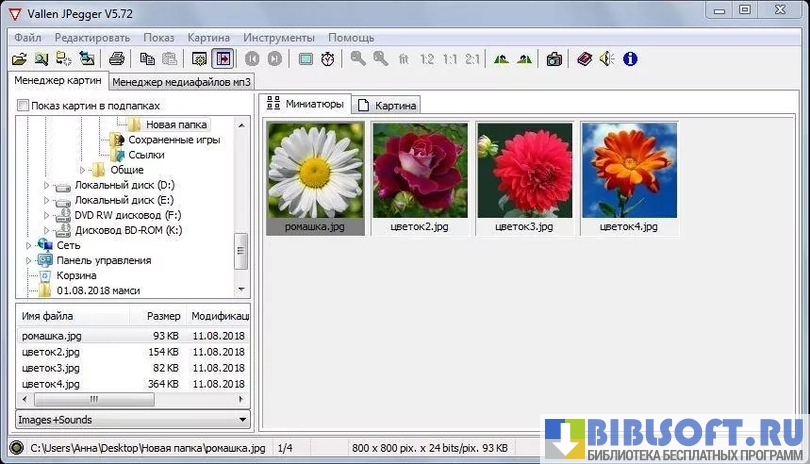Image resolution: width=810 pixels, height=464 pixels.
Task: Open the Images+Sounds filter dropdown
Action: click(132, 420)
